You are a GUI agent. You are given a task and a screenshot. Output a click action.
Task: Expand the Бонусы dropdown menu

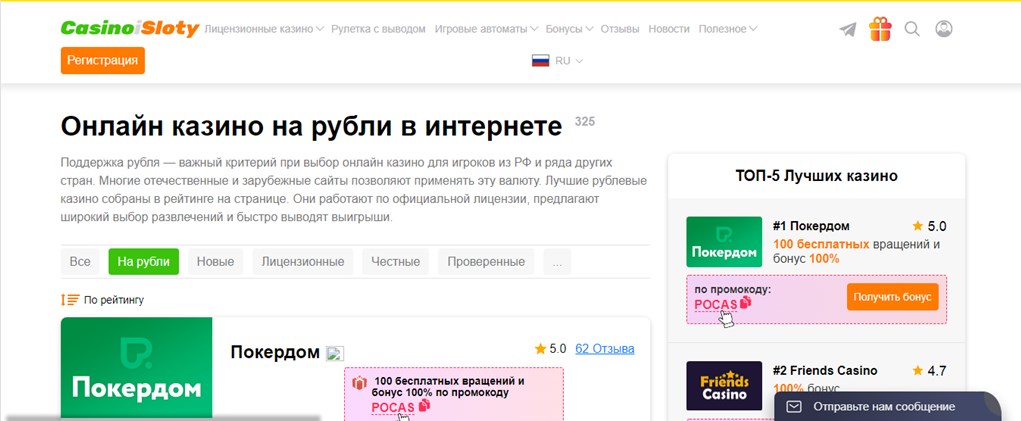pos(569,29)
